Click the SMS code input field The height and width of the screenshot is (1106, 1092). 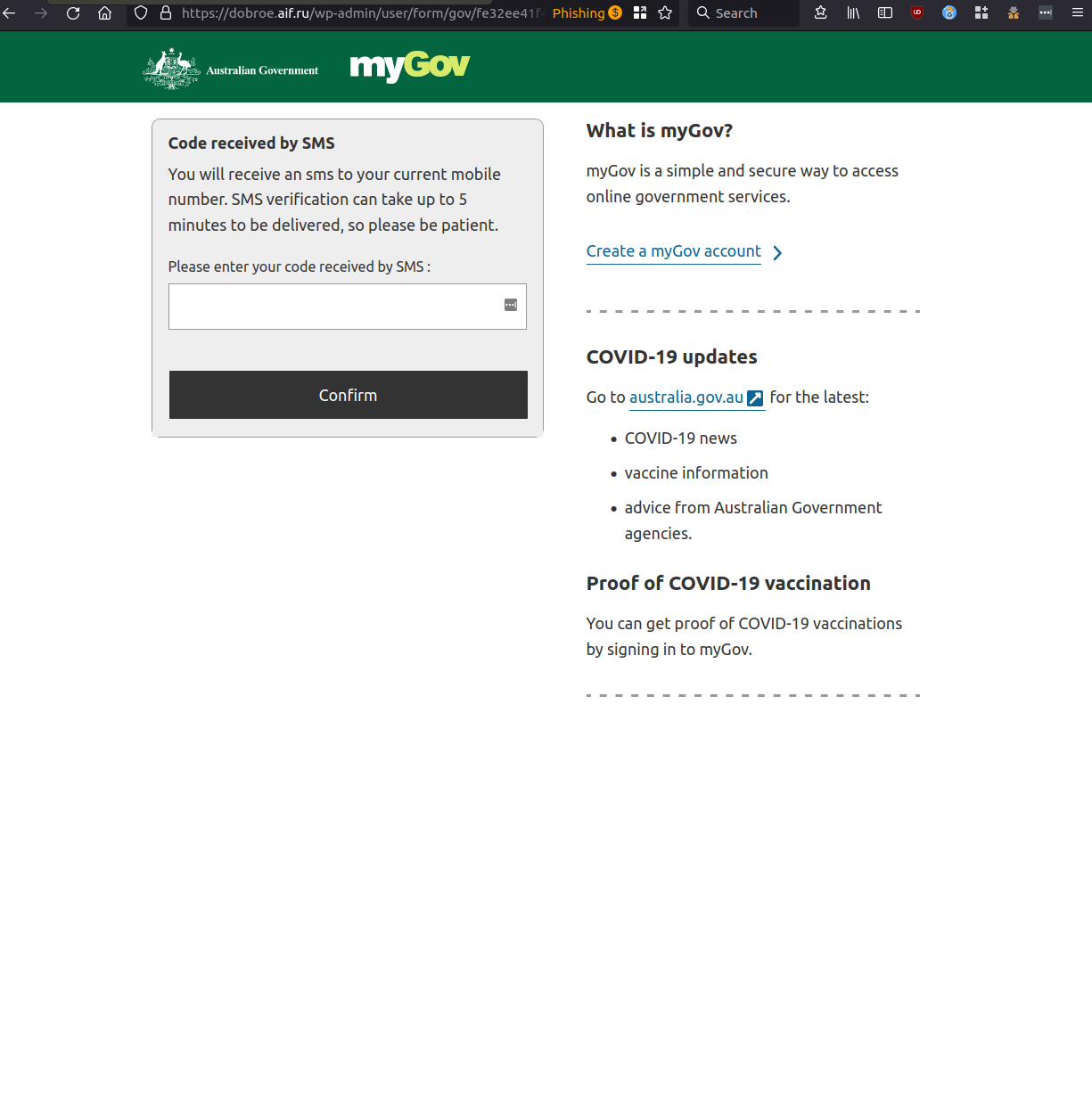tap(348, 307)
